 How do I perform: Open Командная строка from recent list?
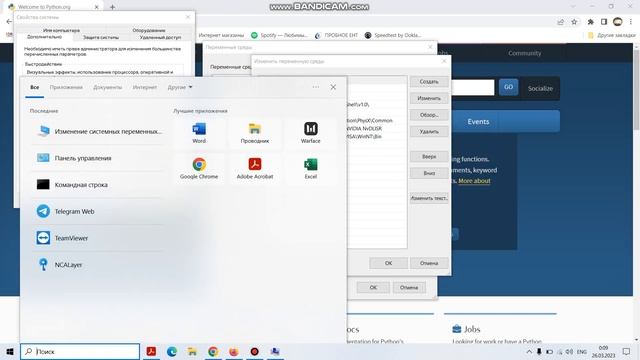99,184
